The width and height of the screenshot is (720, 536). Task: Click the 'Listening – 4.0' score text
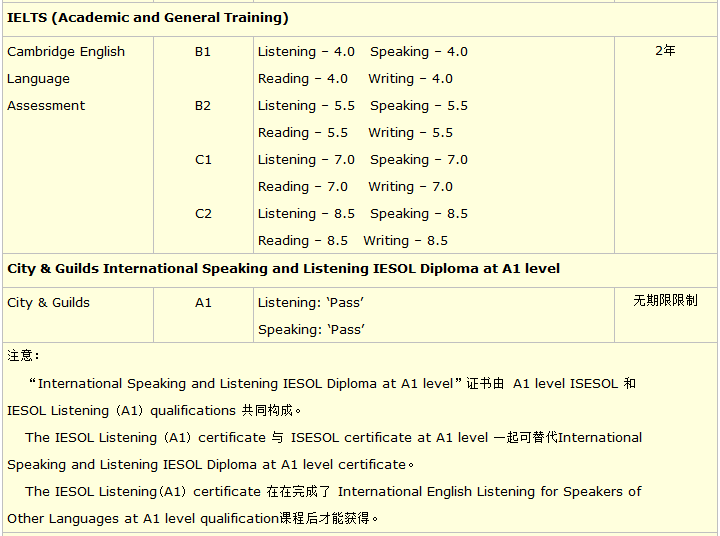(306, 52)
